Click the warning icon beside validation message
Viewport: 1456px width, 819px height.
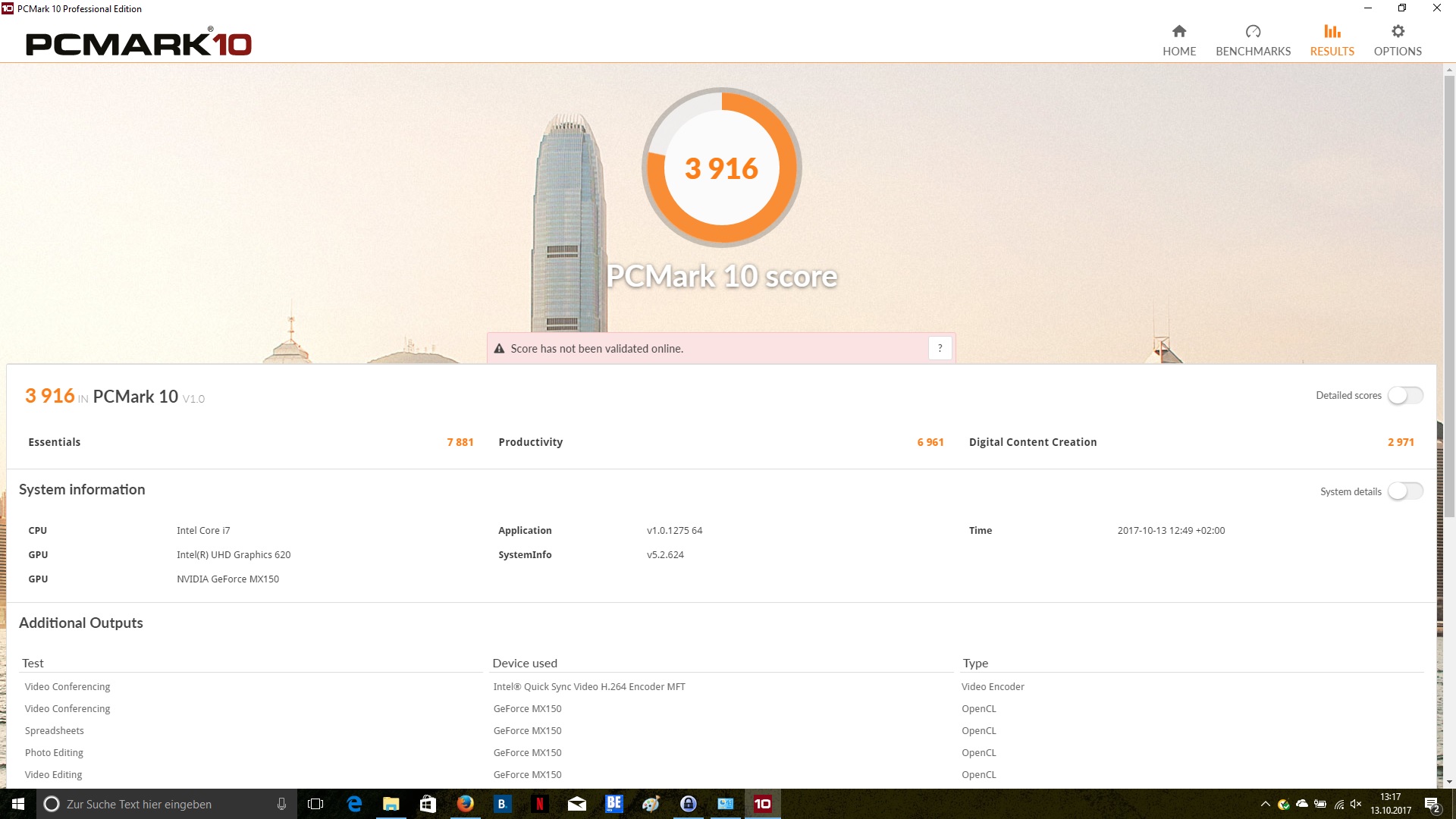(x=499, y=349)
